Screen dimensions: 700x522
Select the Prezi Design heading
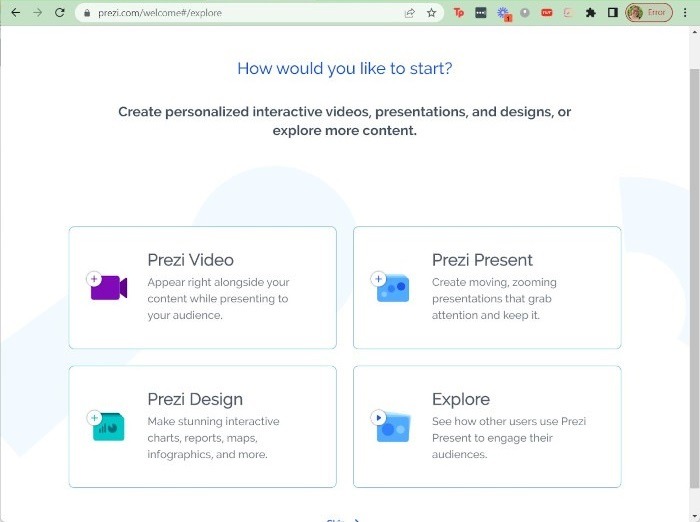click(x=195, y=399)
